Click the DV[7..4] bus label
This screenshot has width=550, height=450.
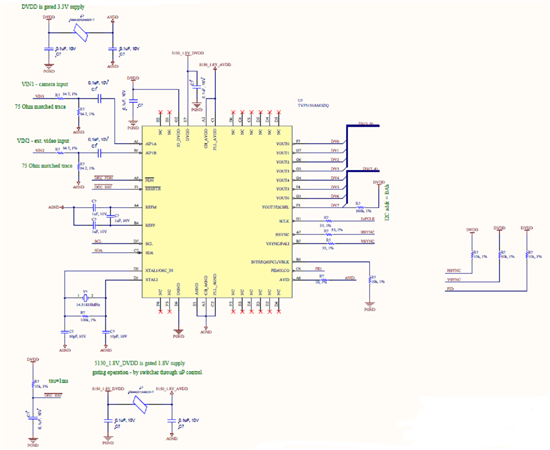[x=370, y=169]
